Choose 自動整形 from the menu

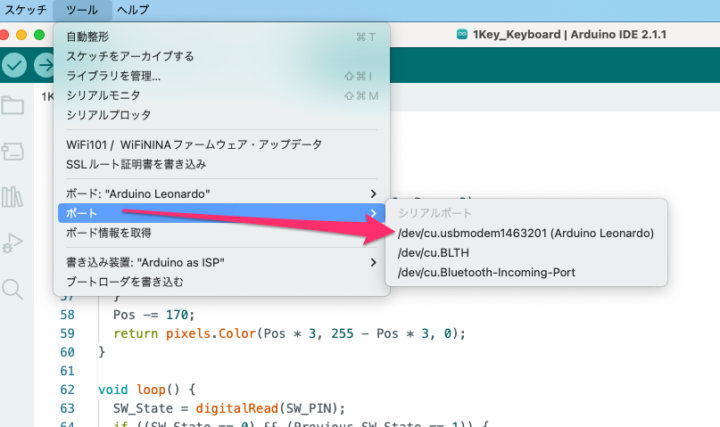point(88,37)
